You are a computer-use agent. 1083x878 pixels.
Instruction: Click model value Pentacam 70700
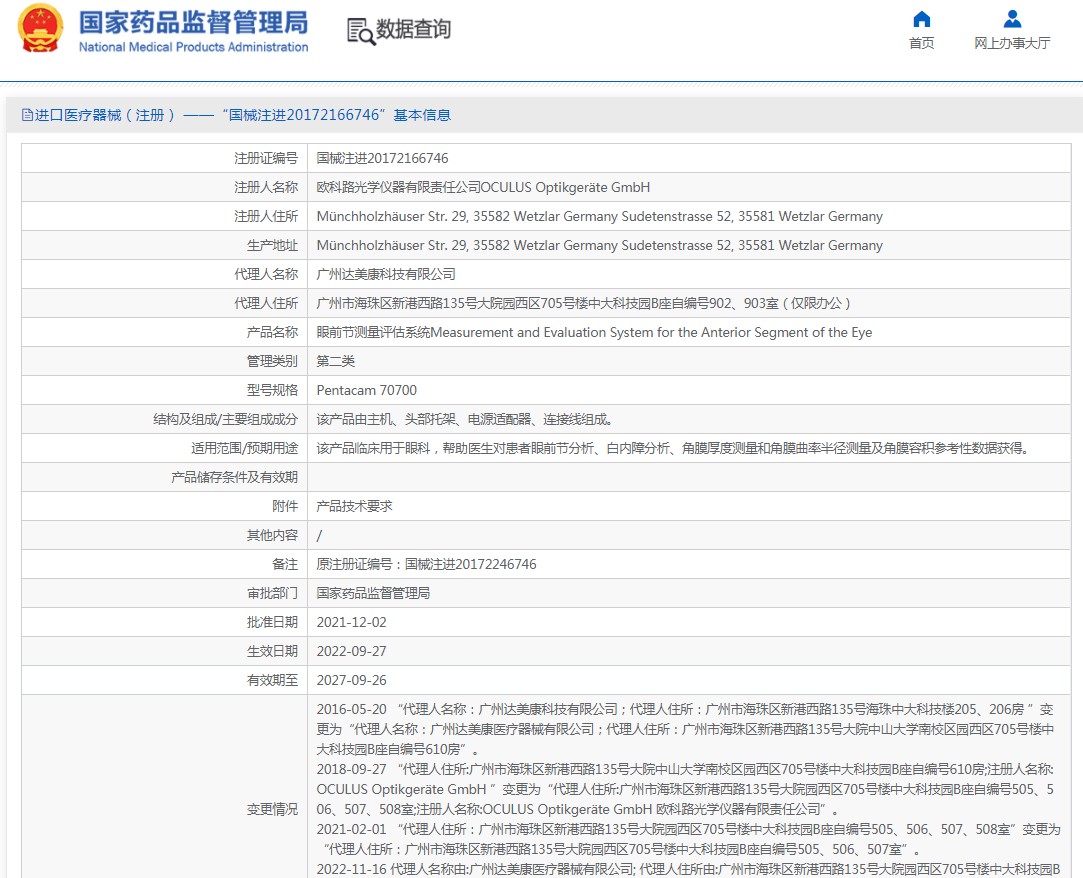pyautogui.click(x=367, y=390)
